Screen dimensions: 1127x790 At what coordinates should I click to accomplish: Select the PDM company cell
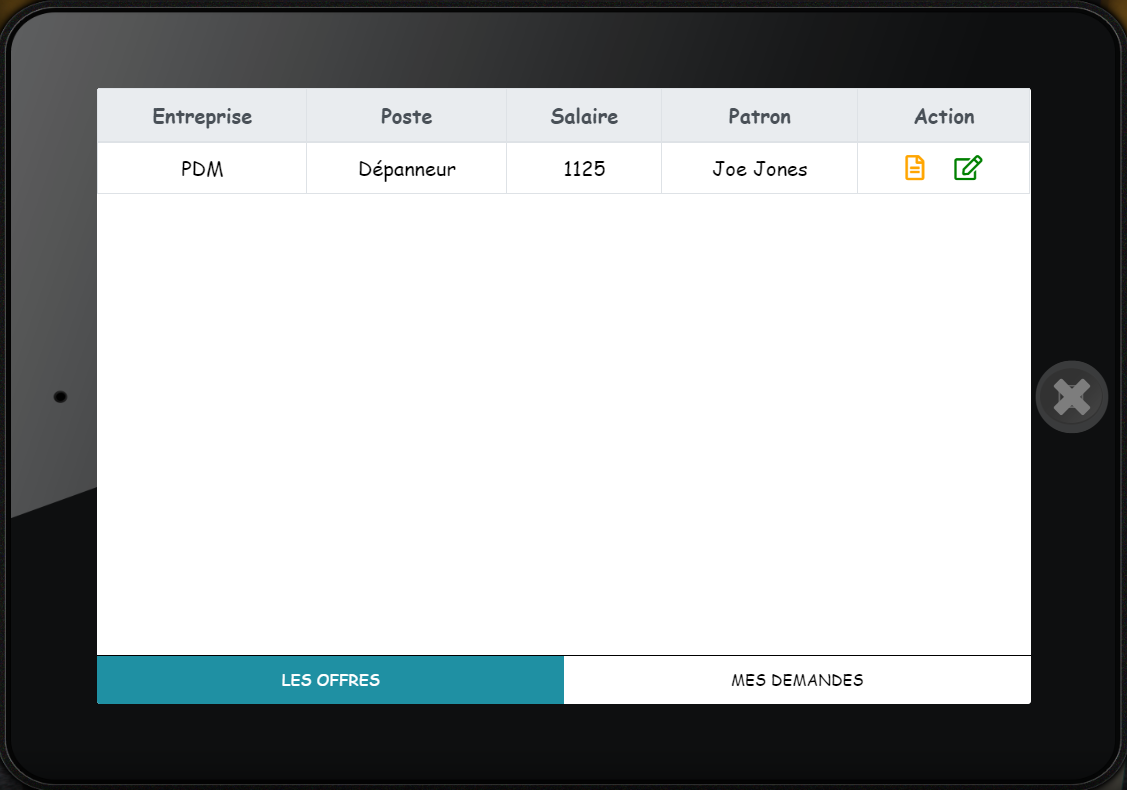(x=202, y=168)
